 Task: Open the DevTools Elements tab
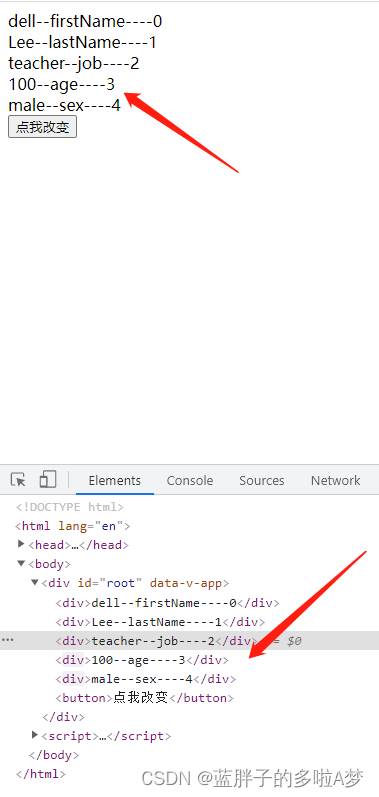click(115, 480)
